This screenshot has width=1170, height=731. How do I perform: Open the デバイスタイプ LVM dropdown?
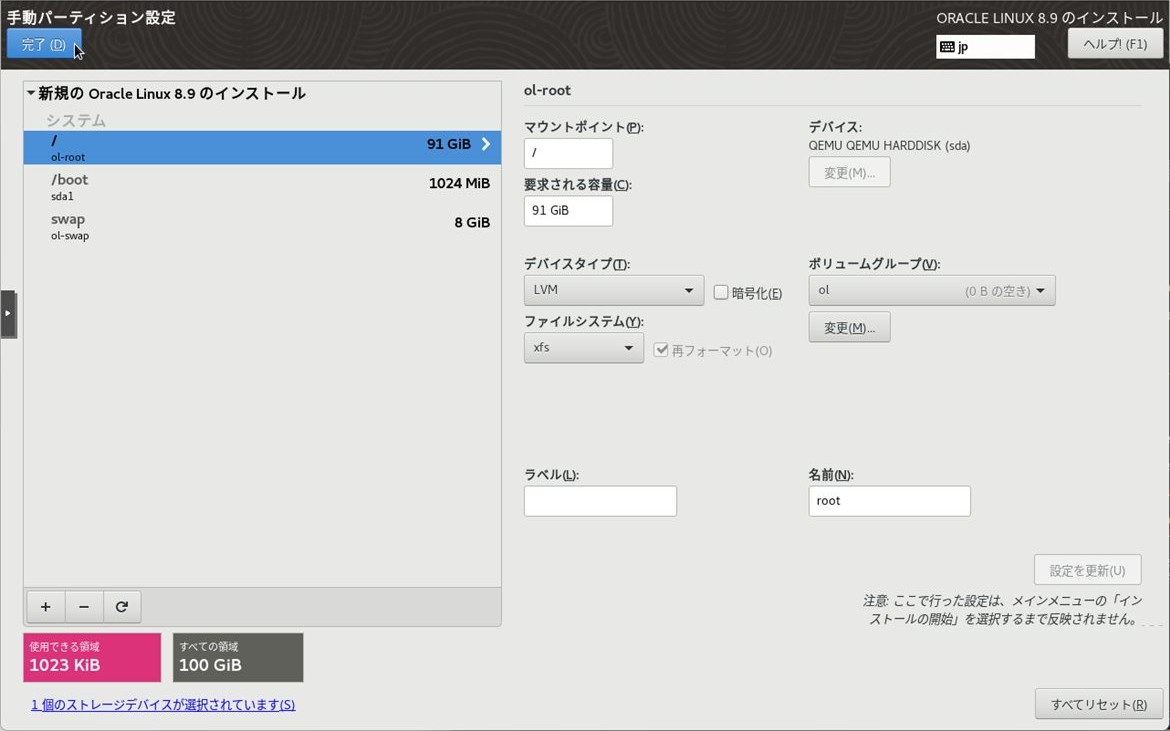pyautogui.click(x=613, y=290)
